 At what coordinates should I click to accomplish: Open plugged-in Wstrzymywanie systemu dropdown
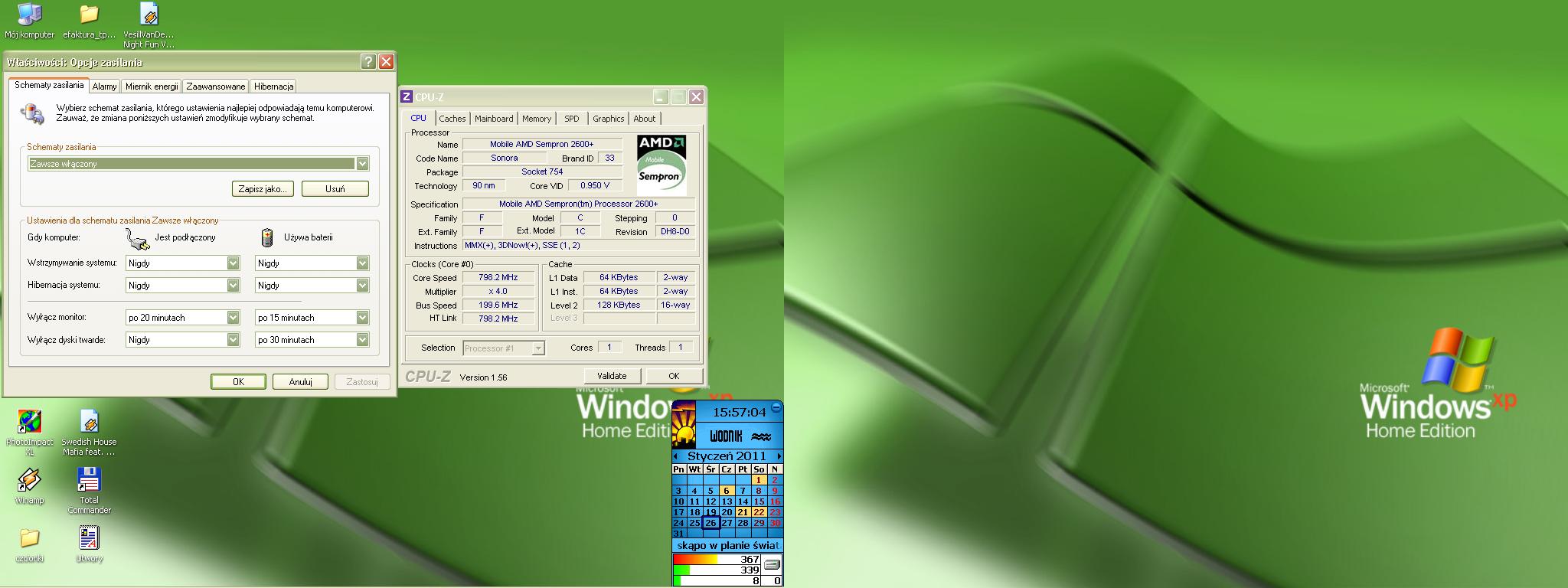tap(234, 263)
